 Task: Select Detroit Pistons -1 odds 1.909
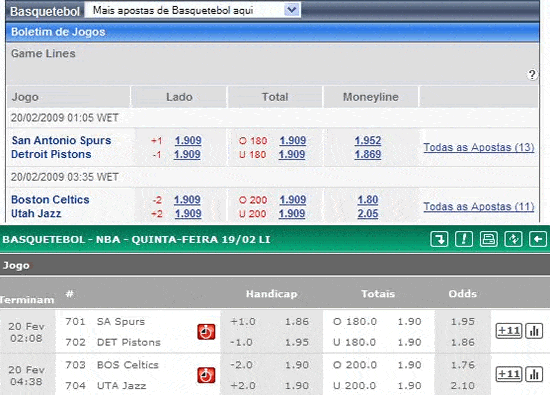pyautogui.click(x=187, y=154)
